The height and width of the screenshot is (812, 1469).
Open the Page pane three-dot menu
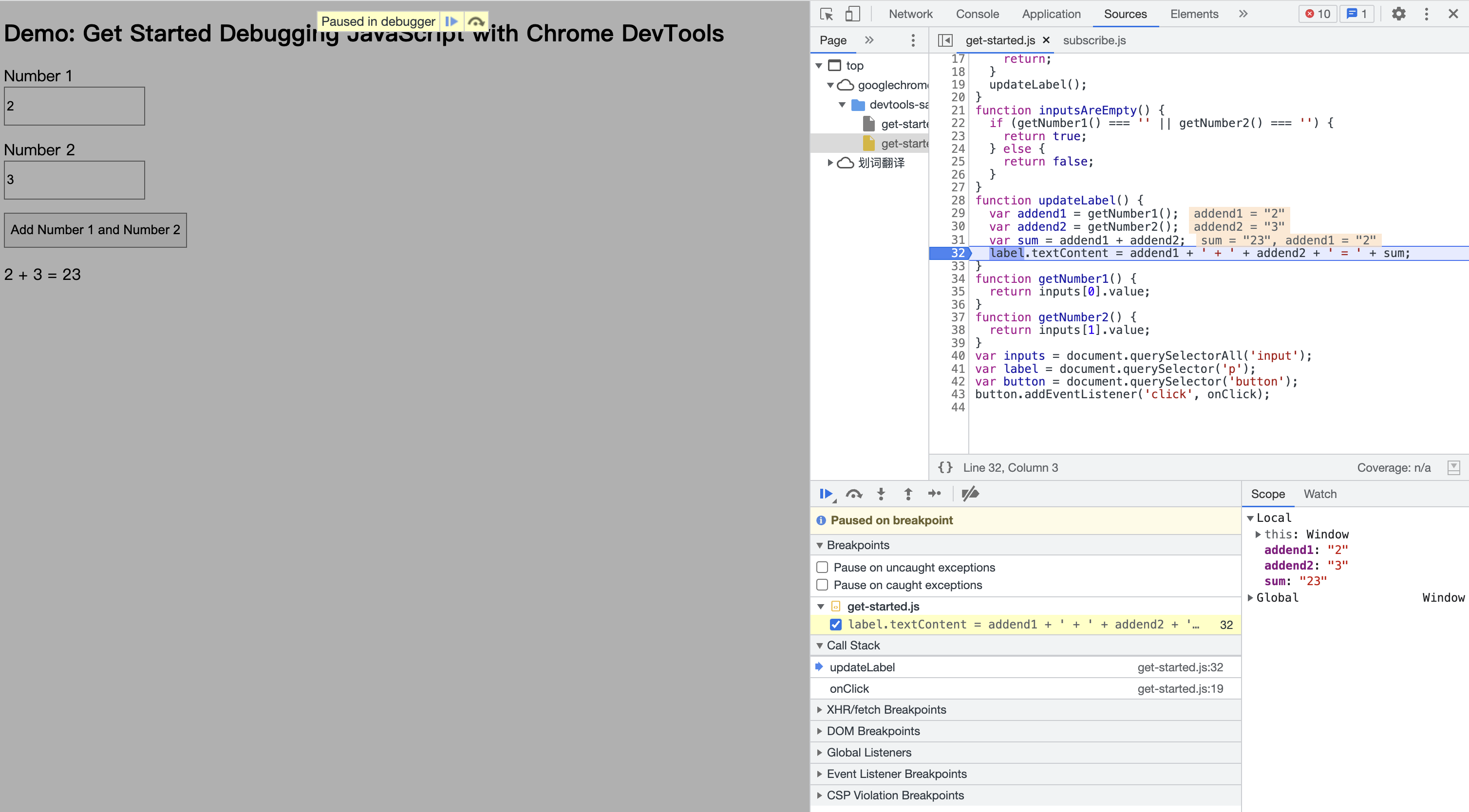913,40
